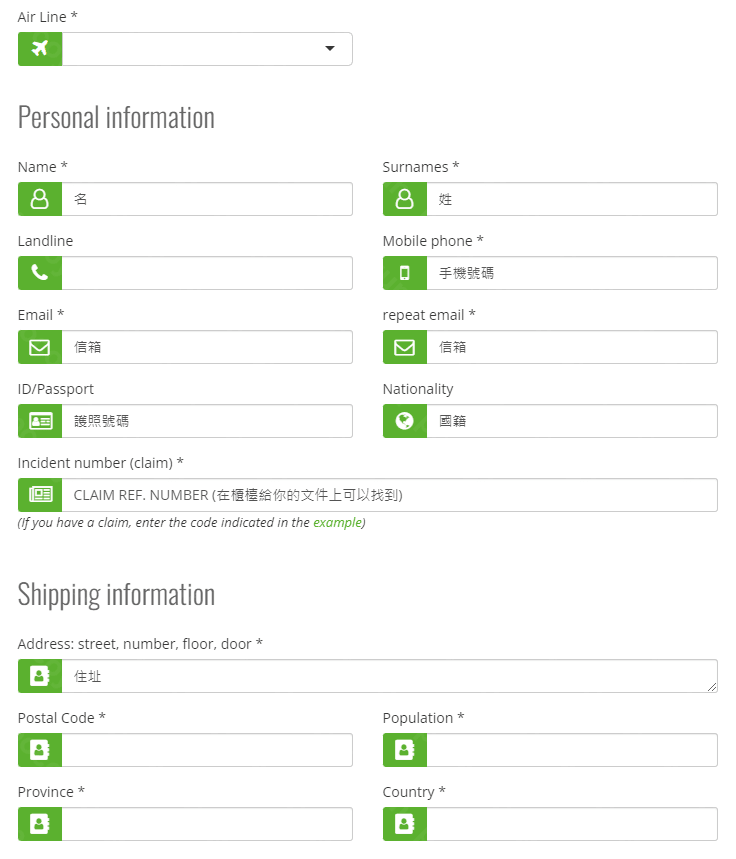Click the globe icon next to Nationality
Screen dimensions: 736x859
pos(404,421)
